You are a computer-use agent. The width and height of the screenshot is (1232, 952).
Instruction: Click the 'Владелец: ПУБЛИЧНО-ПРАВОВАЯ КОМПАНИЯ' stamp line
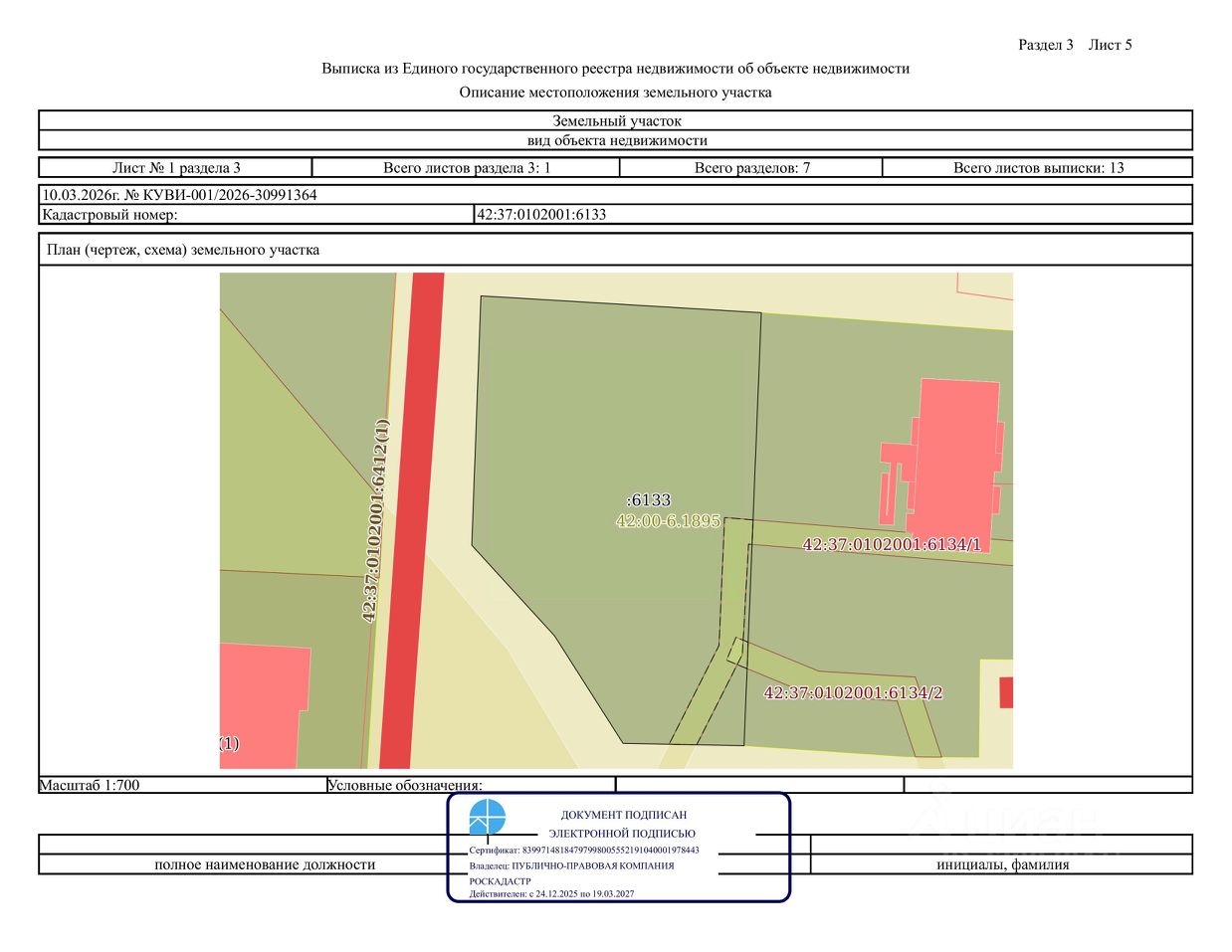571,865
